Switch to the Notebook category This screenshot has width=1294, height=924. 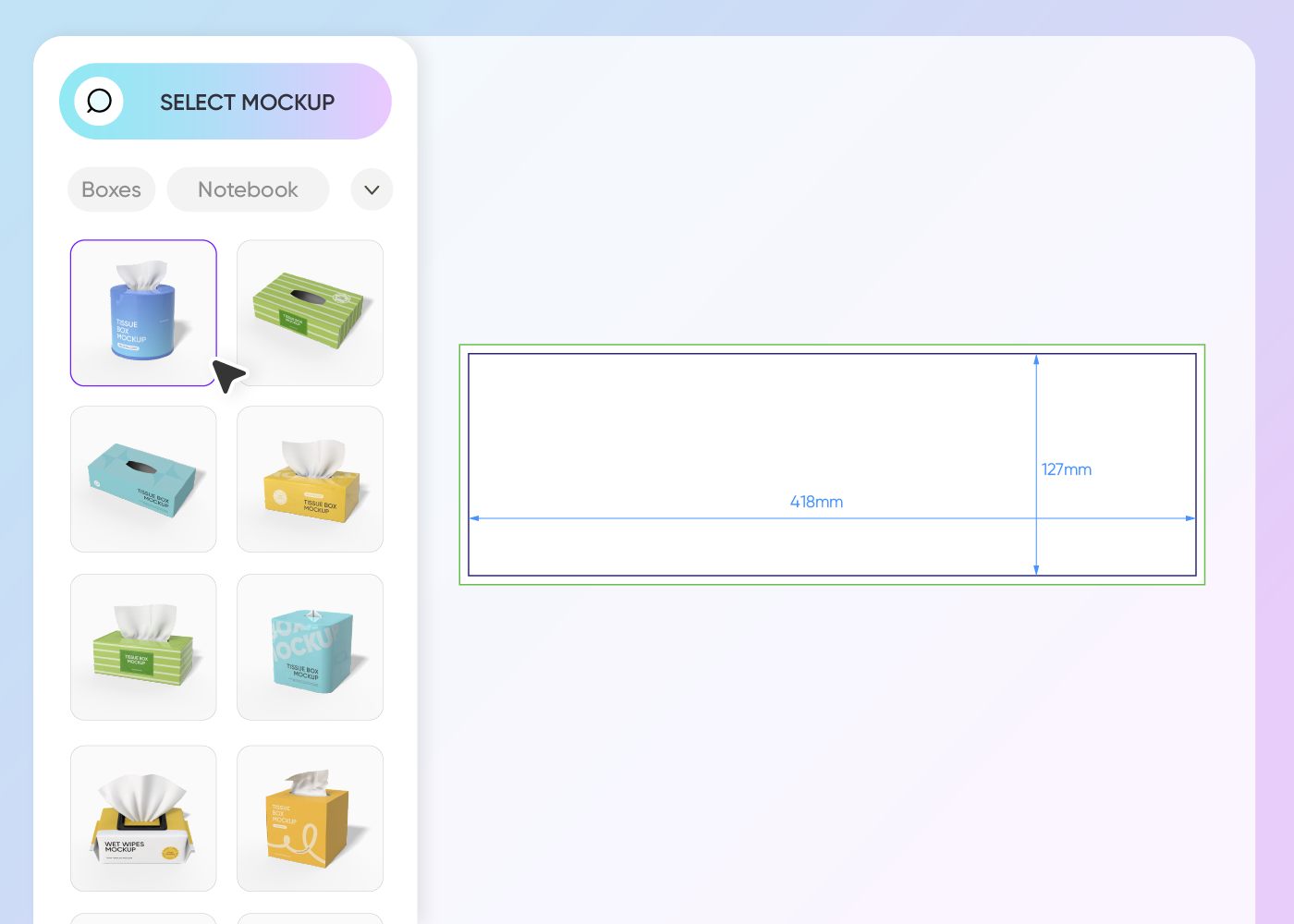pos(248,189)
